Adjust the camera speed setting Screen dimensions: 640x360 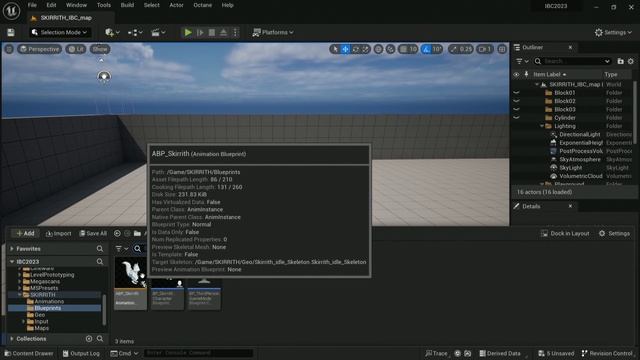coord(485,49)
